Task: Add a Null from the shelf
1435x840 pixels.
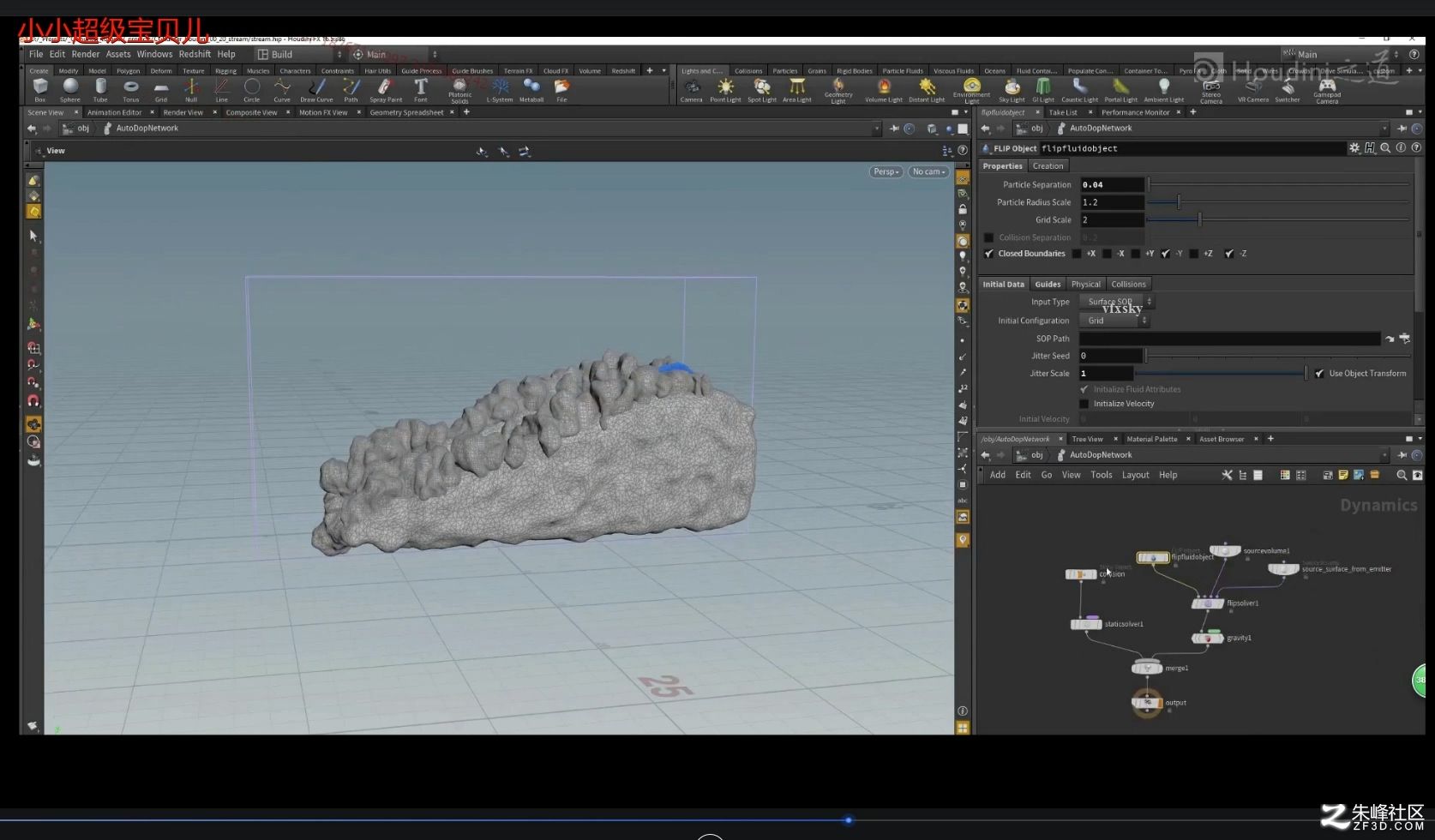Action: [191, 89]
